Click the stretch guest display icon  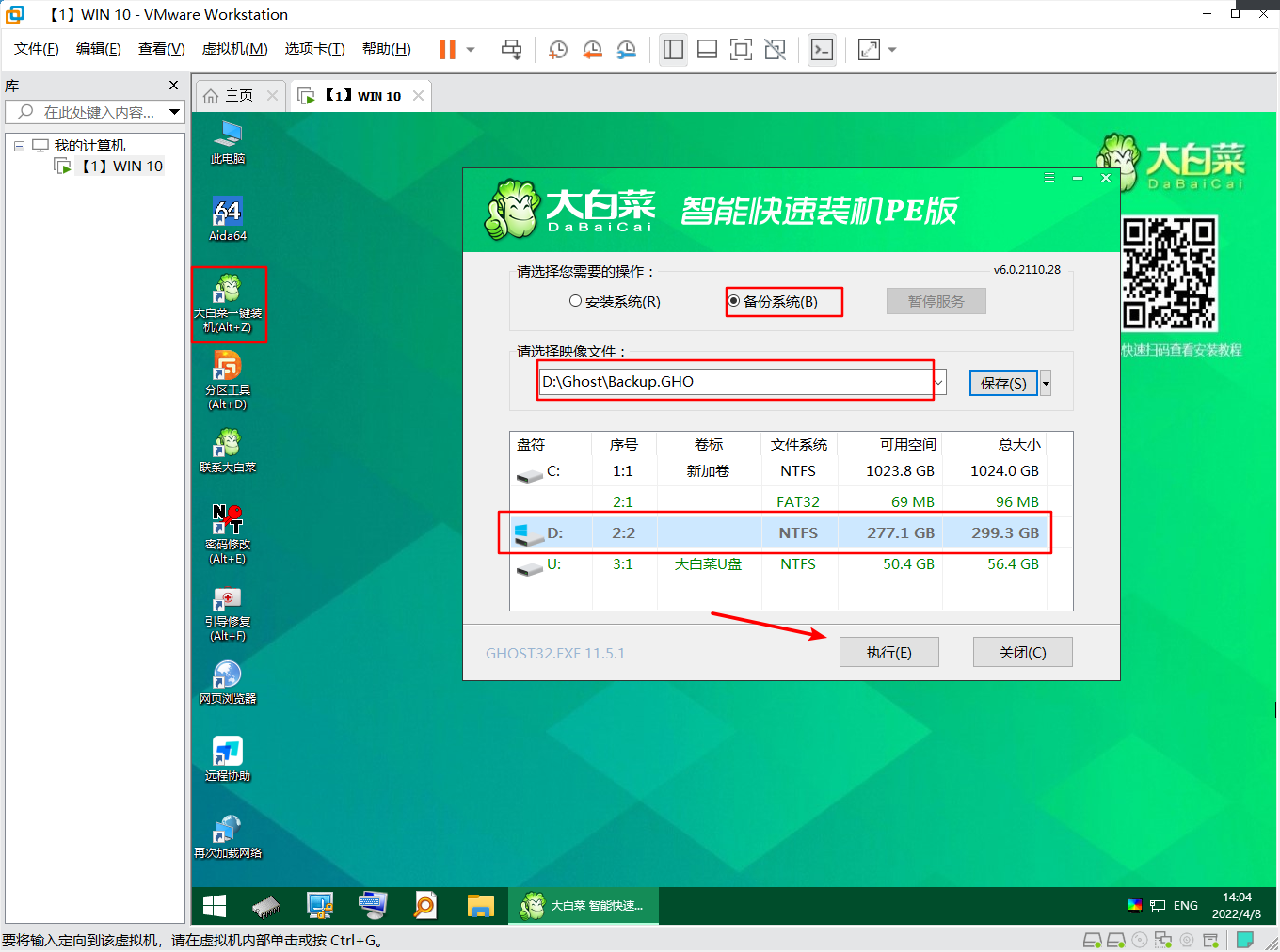click(x=869, y=49)
